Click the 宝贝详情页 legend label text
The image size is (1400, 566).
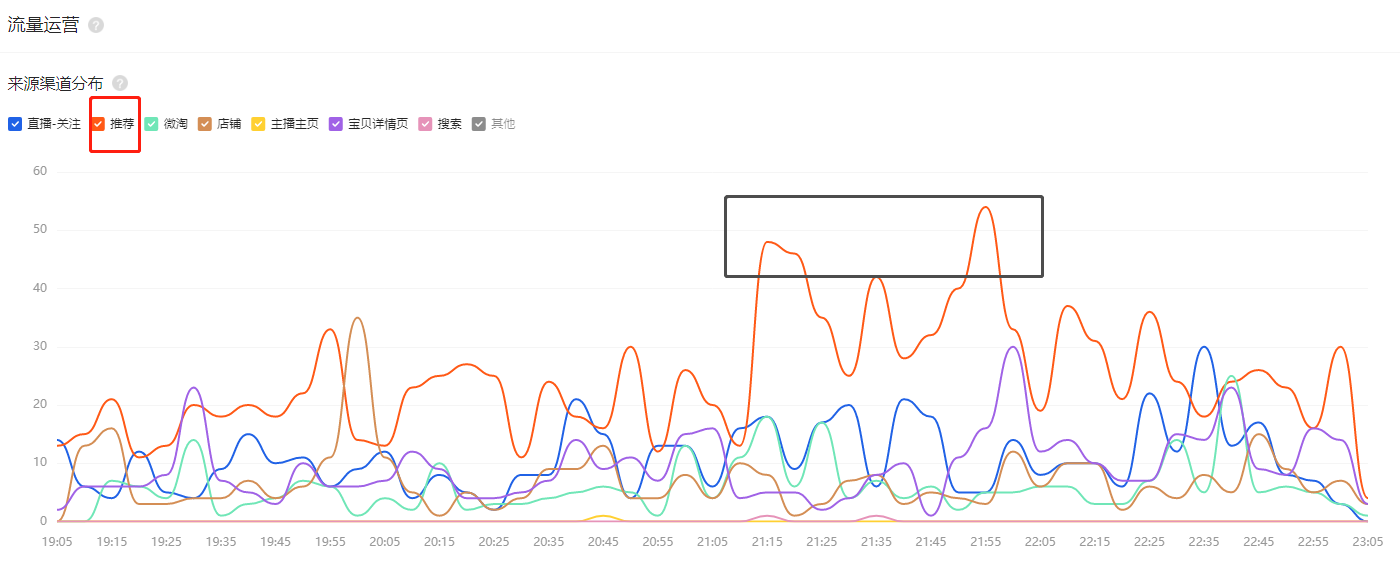(x=378, y=124)
